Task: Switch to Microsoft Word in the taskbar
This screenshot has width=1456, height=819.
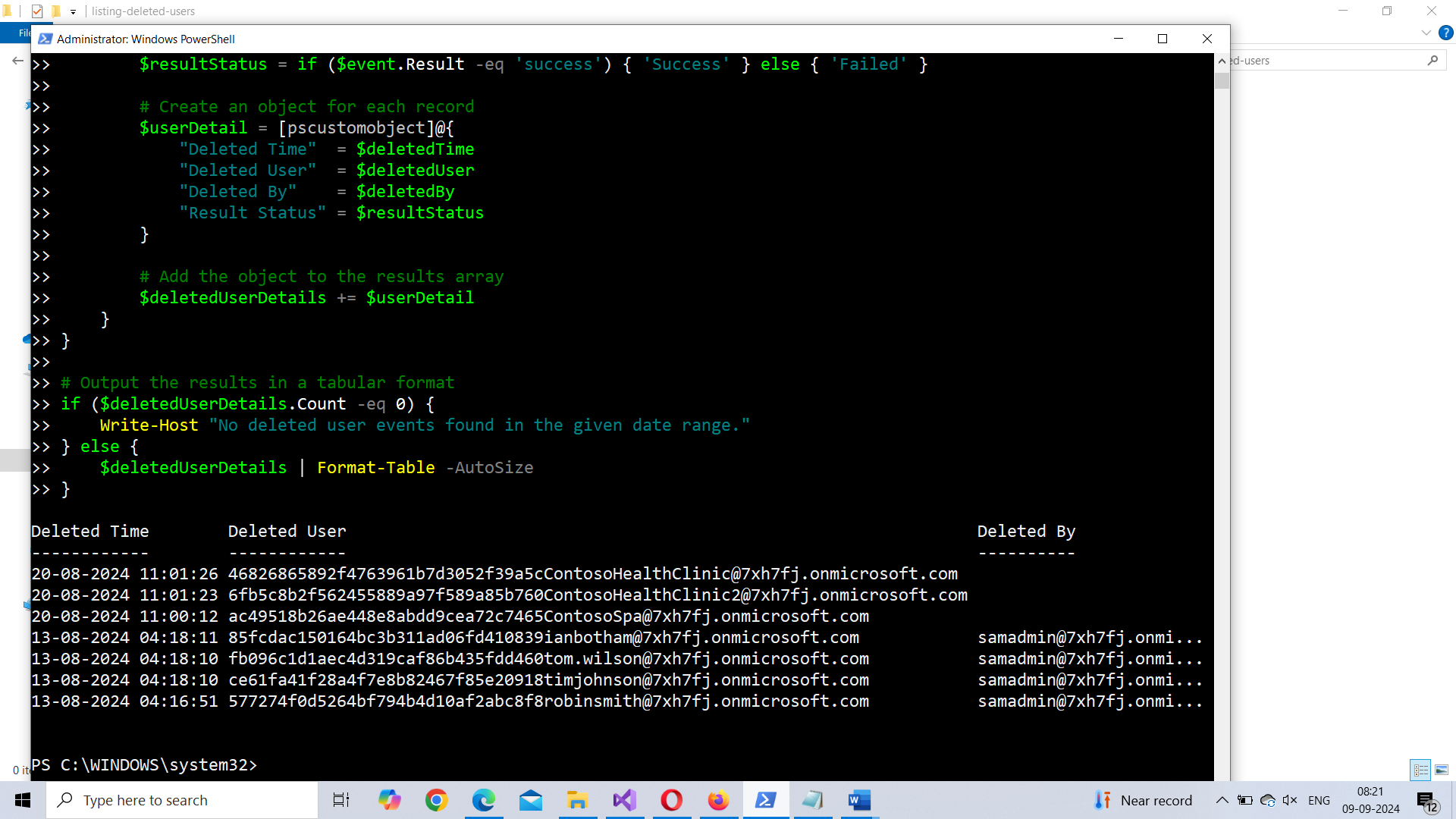Action: tap(859, 800)
